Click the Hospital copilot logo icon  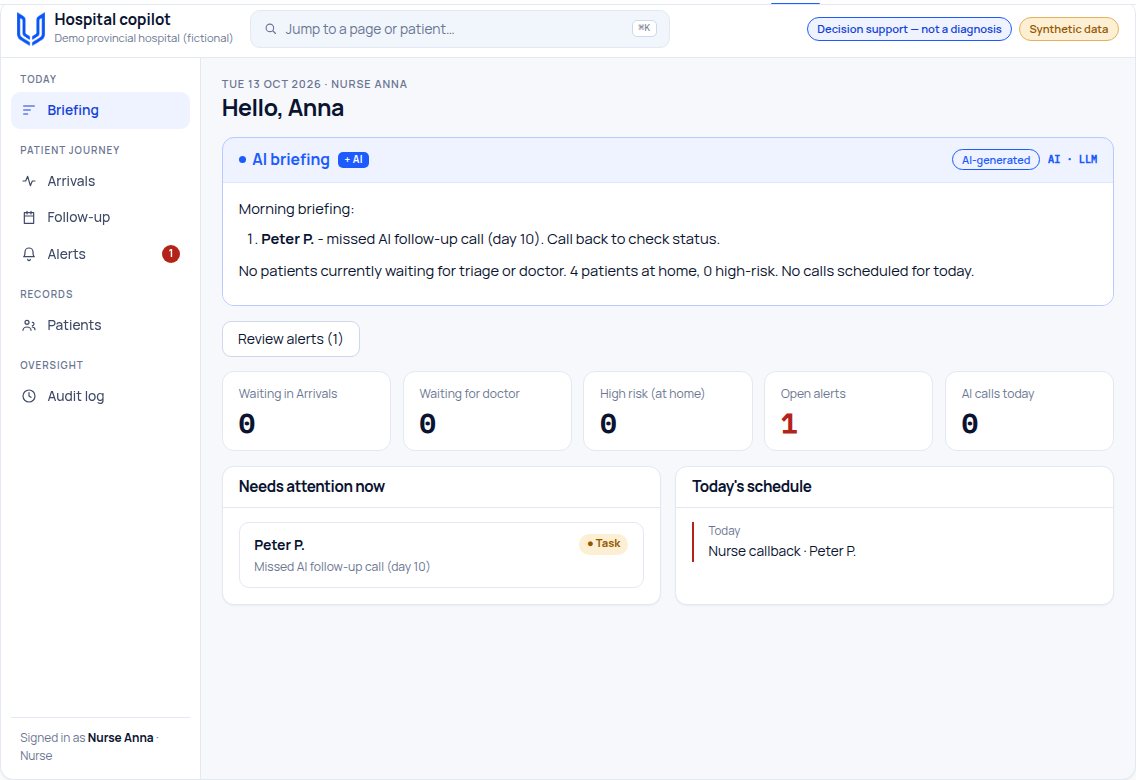[x=30, y=29]
